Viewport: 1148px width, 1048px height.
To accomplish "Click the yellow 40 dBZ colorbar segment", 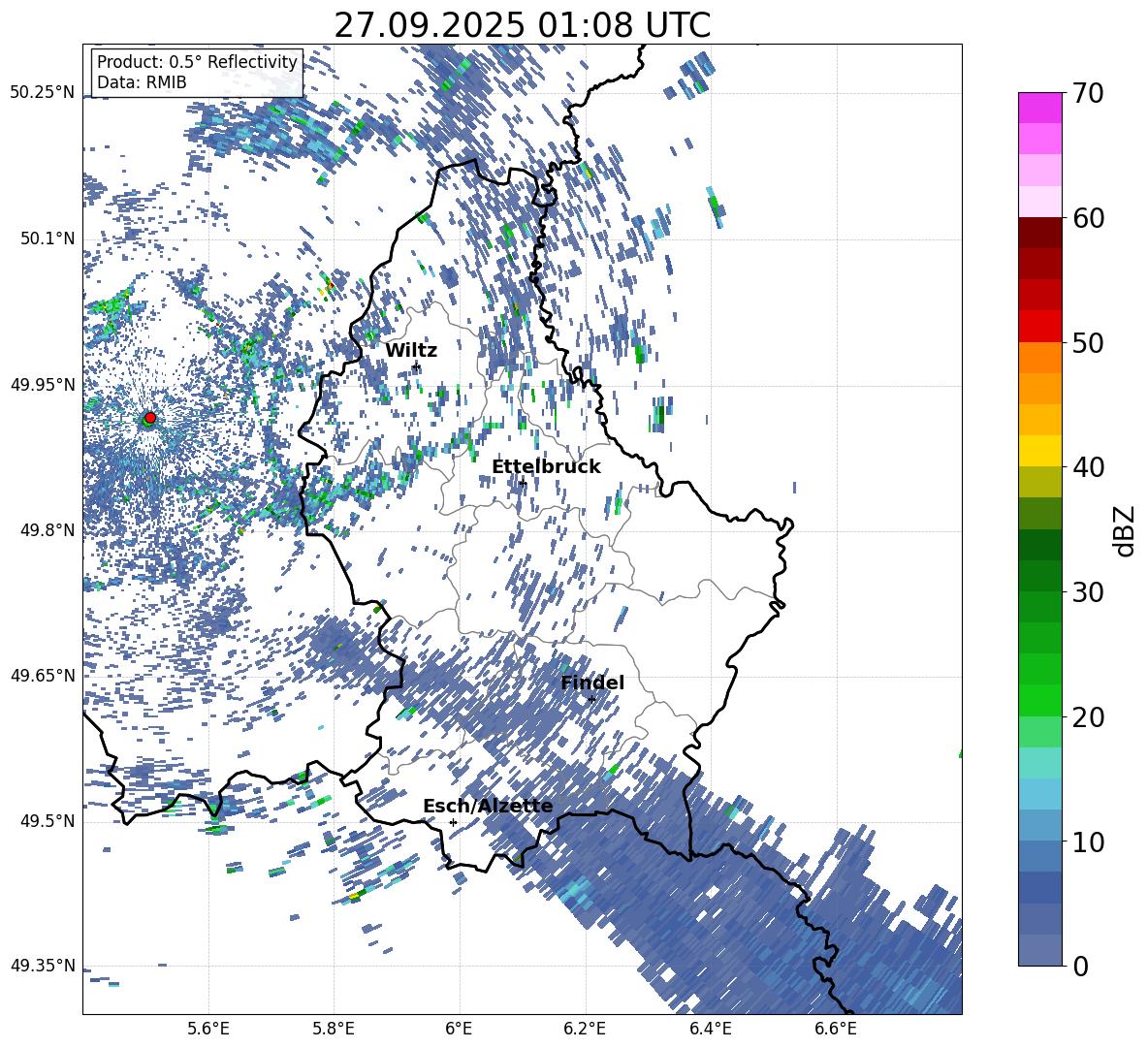I will coord(1039,451).
